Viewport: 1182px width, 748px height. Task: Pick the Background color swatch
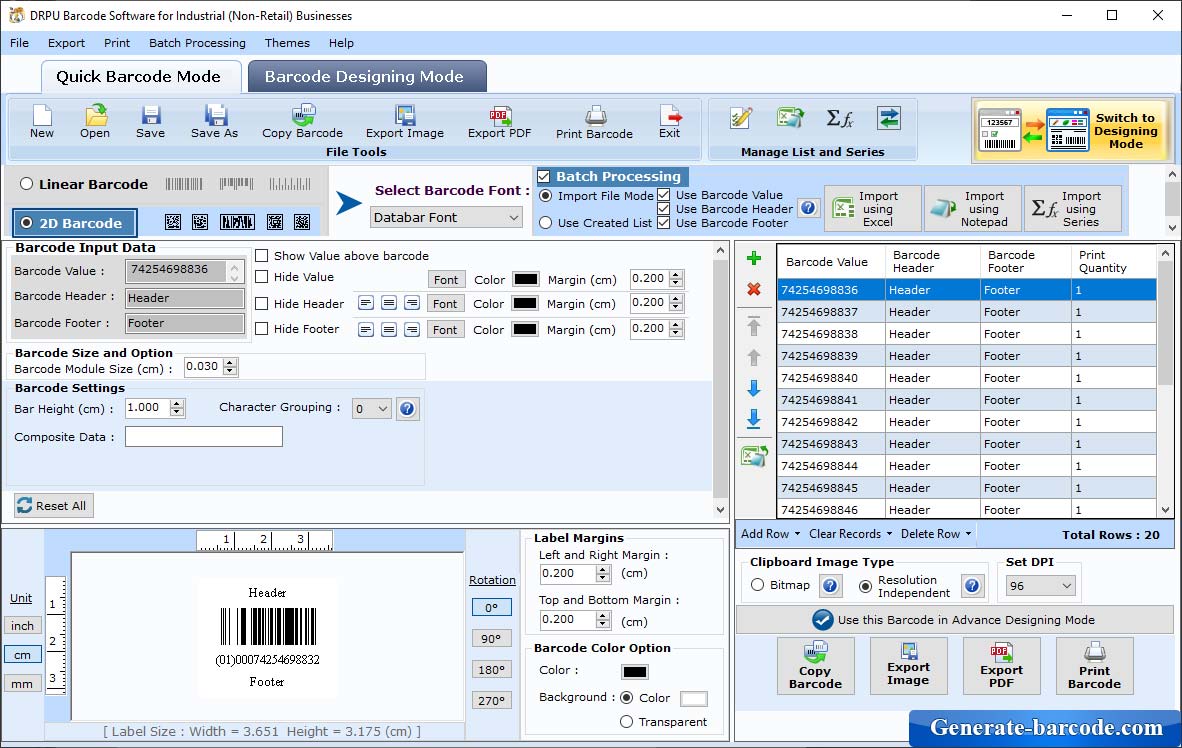(694, 699)
